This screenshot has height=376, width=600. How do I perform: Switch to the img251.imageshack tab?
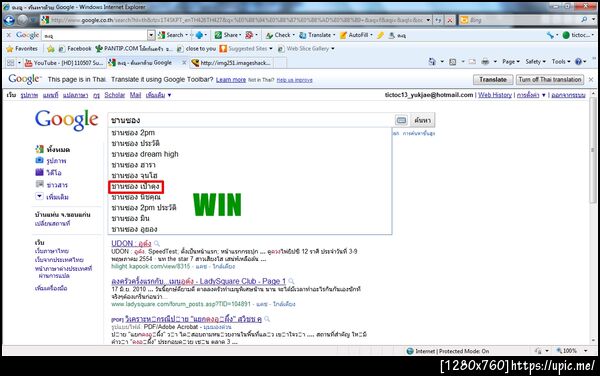(x=232, y=63)
